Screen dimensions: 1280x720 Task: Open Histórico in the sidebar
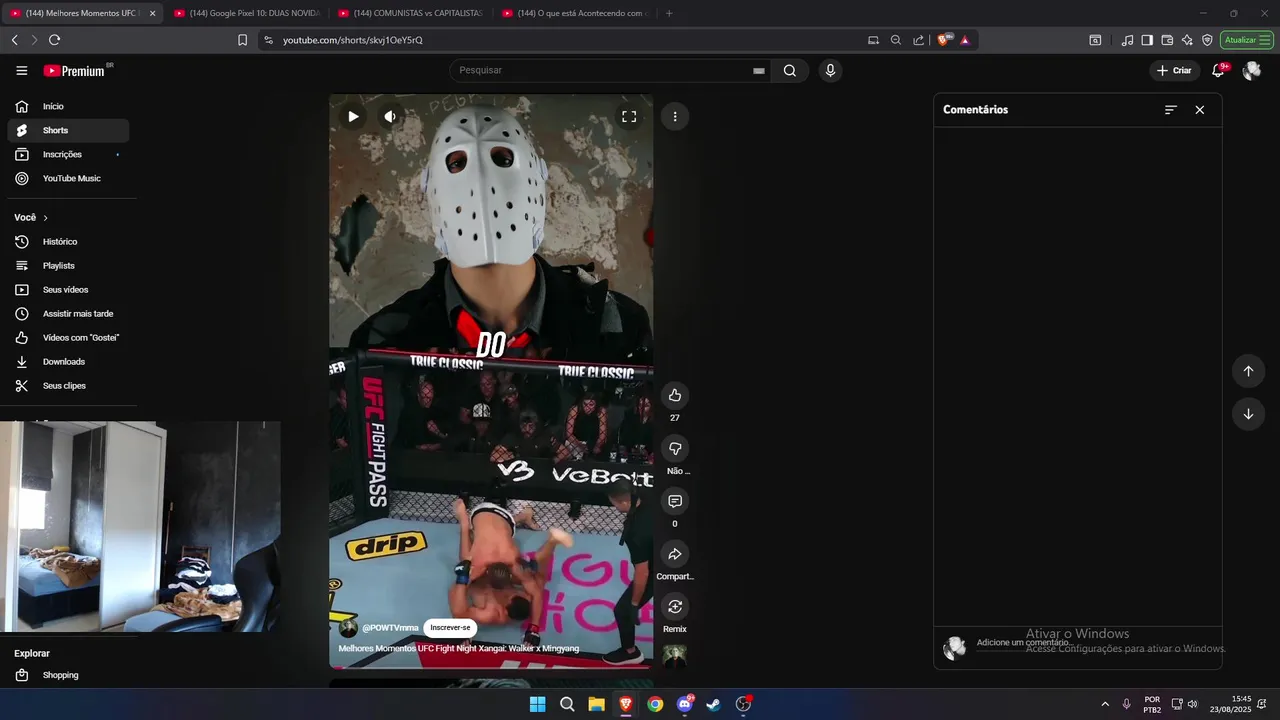tap(68, 242)
